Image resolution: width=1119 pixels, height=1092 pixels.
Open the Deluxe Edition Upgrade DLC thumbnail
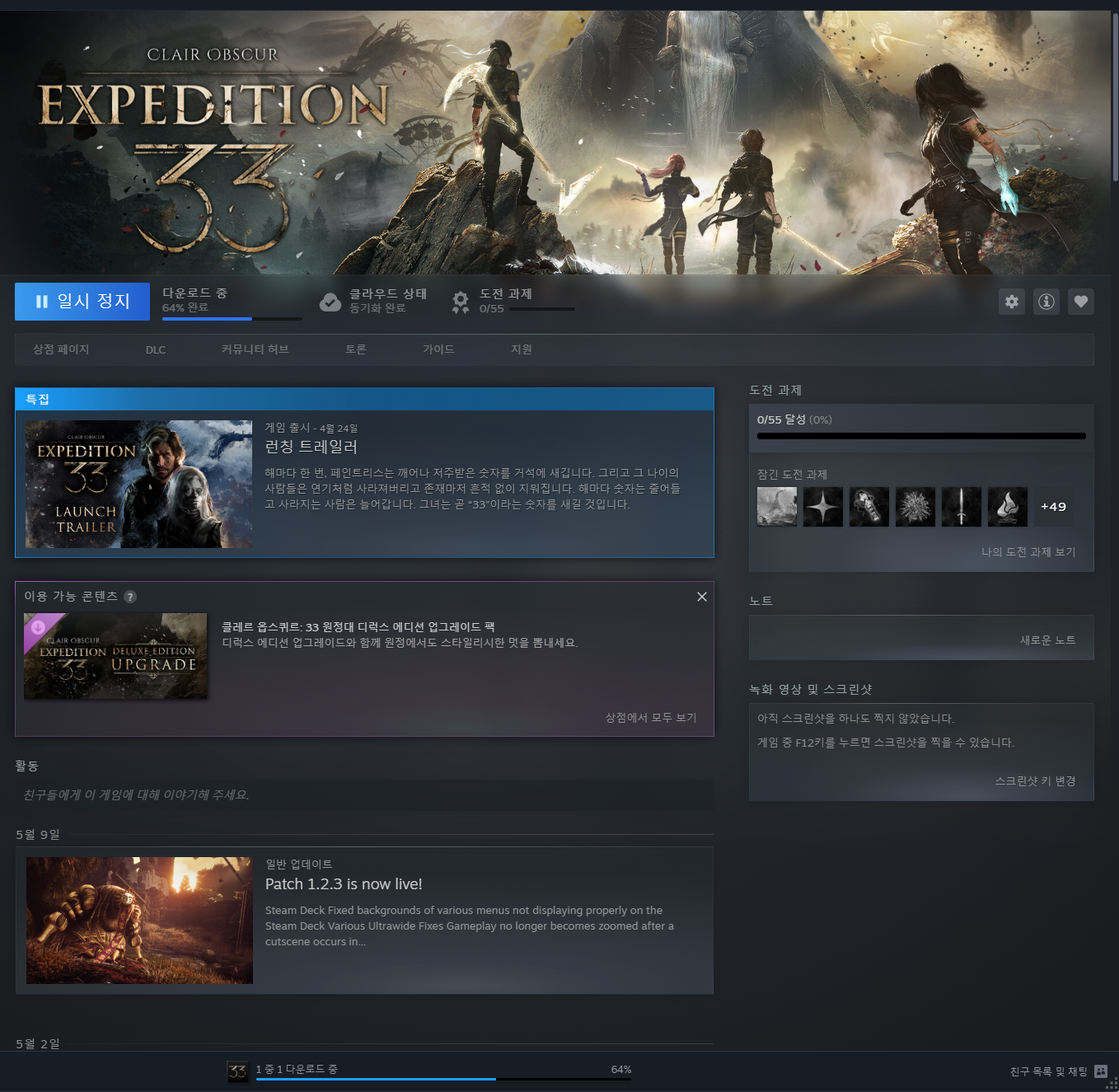pos(115,656)
